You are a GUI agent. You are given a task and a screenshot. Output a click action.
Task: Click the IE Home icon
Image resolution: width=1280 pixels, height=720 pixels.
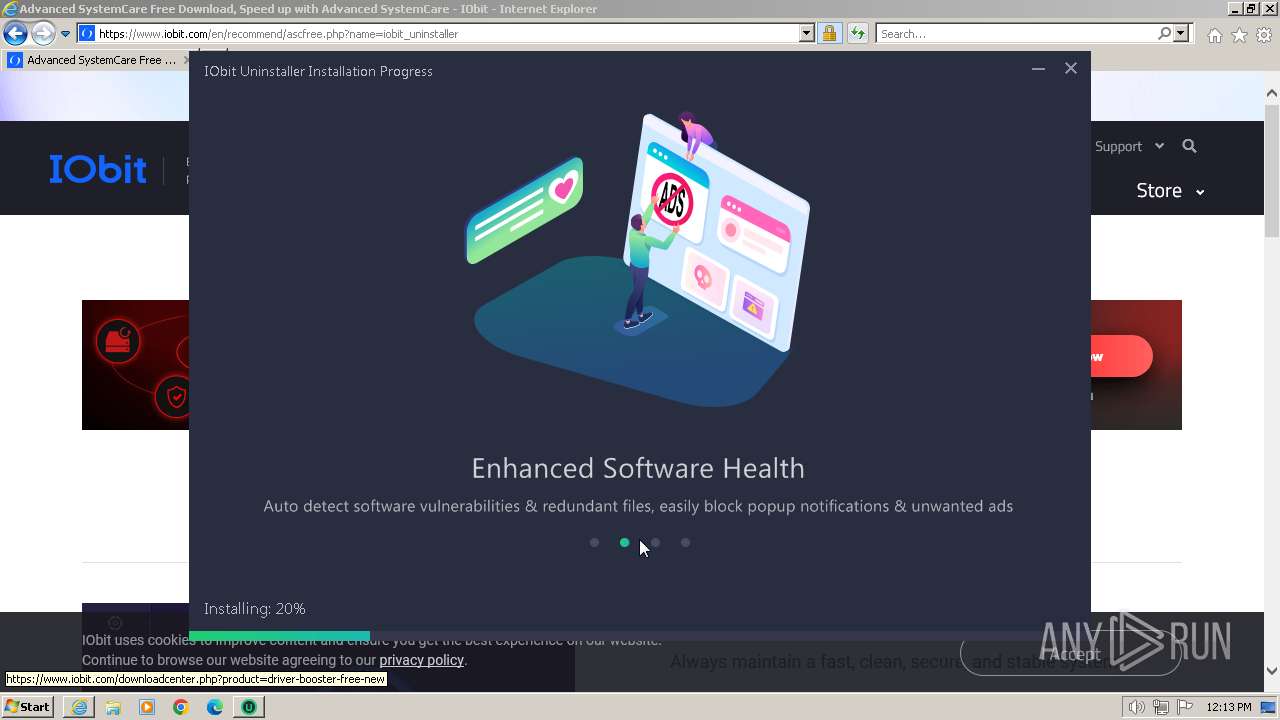pos(1214,35)
